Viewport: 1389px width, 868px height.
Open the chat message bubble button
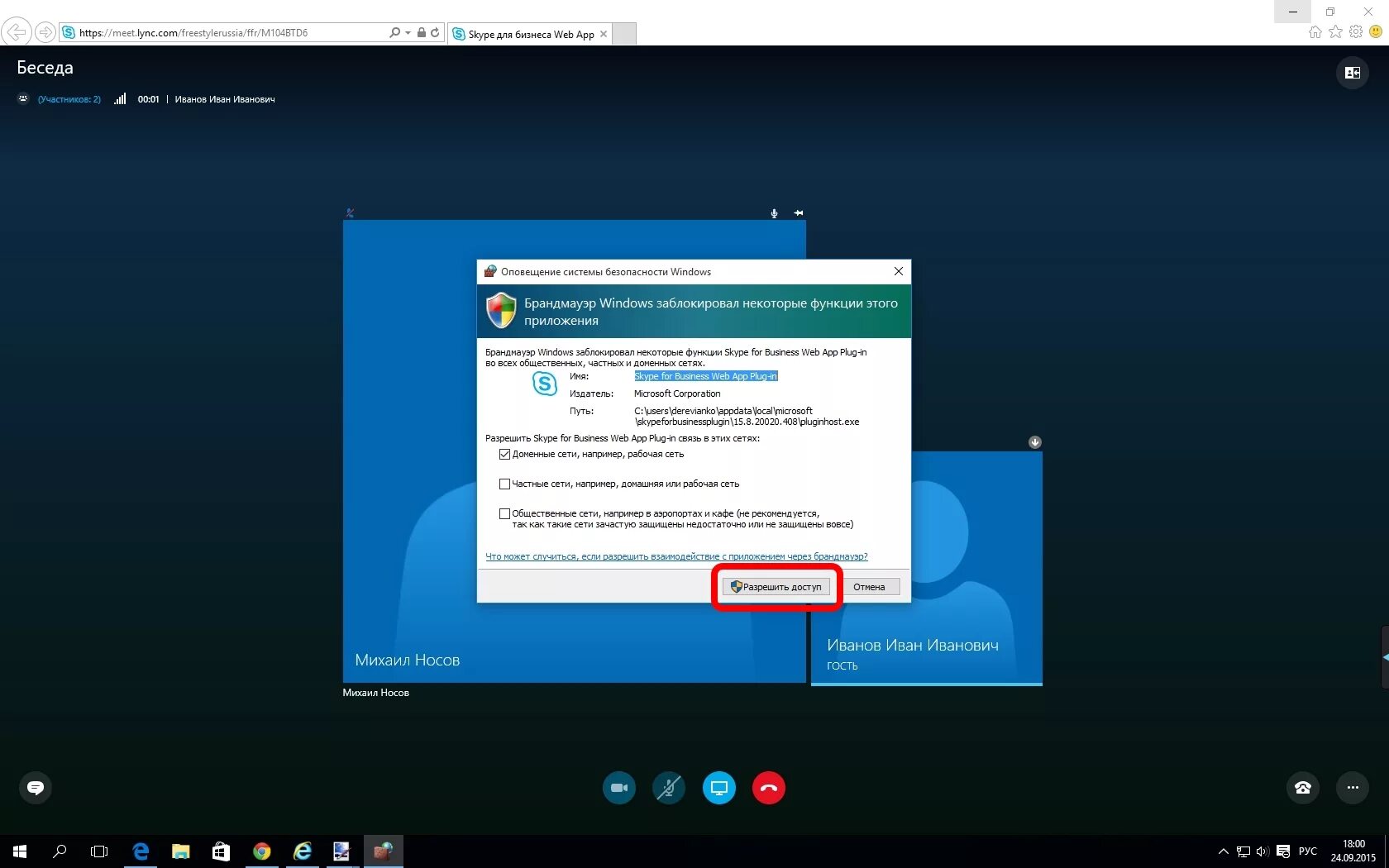click(36, 788)
